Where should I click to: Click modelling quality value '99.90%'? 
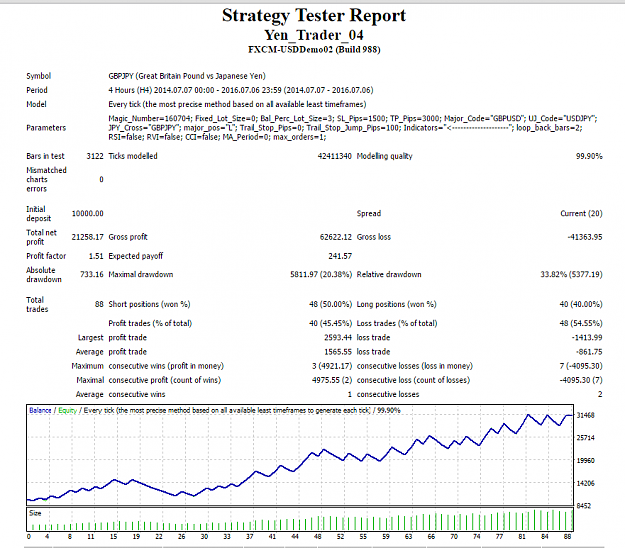[x=589, y=156]
